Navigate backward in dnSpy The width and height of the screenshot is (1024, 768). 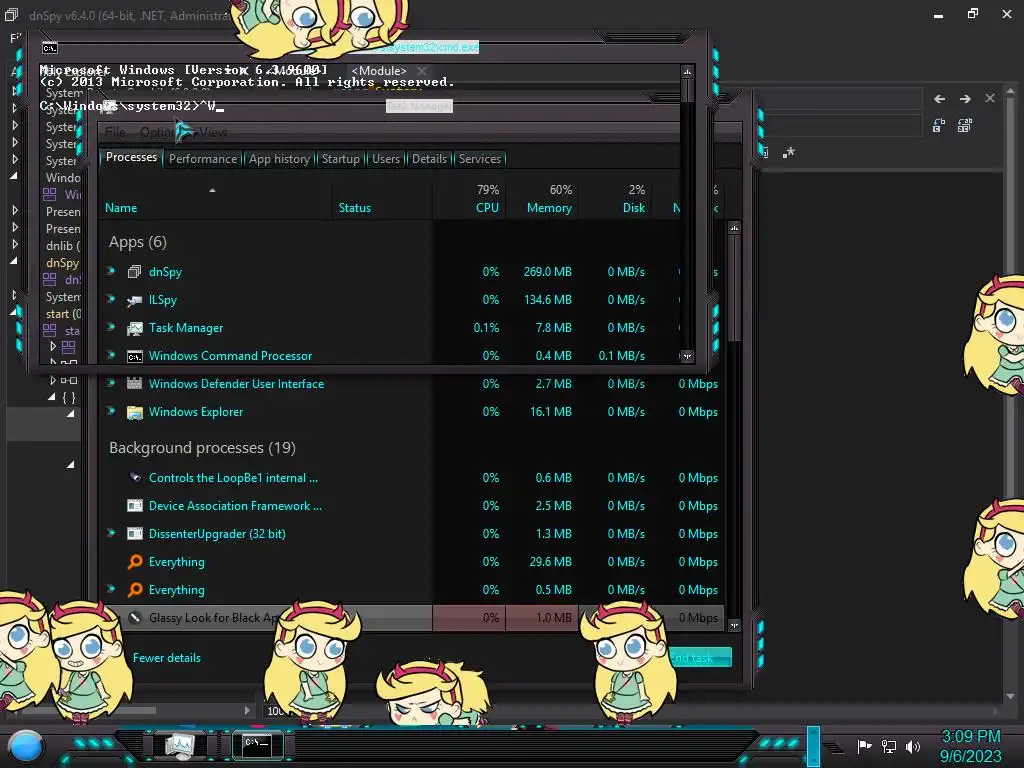(x=939, y=99)
